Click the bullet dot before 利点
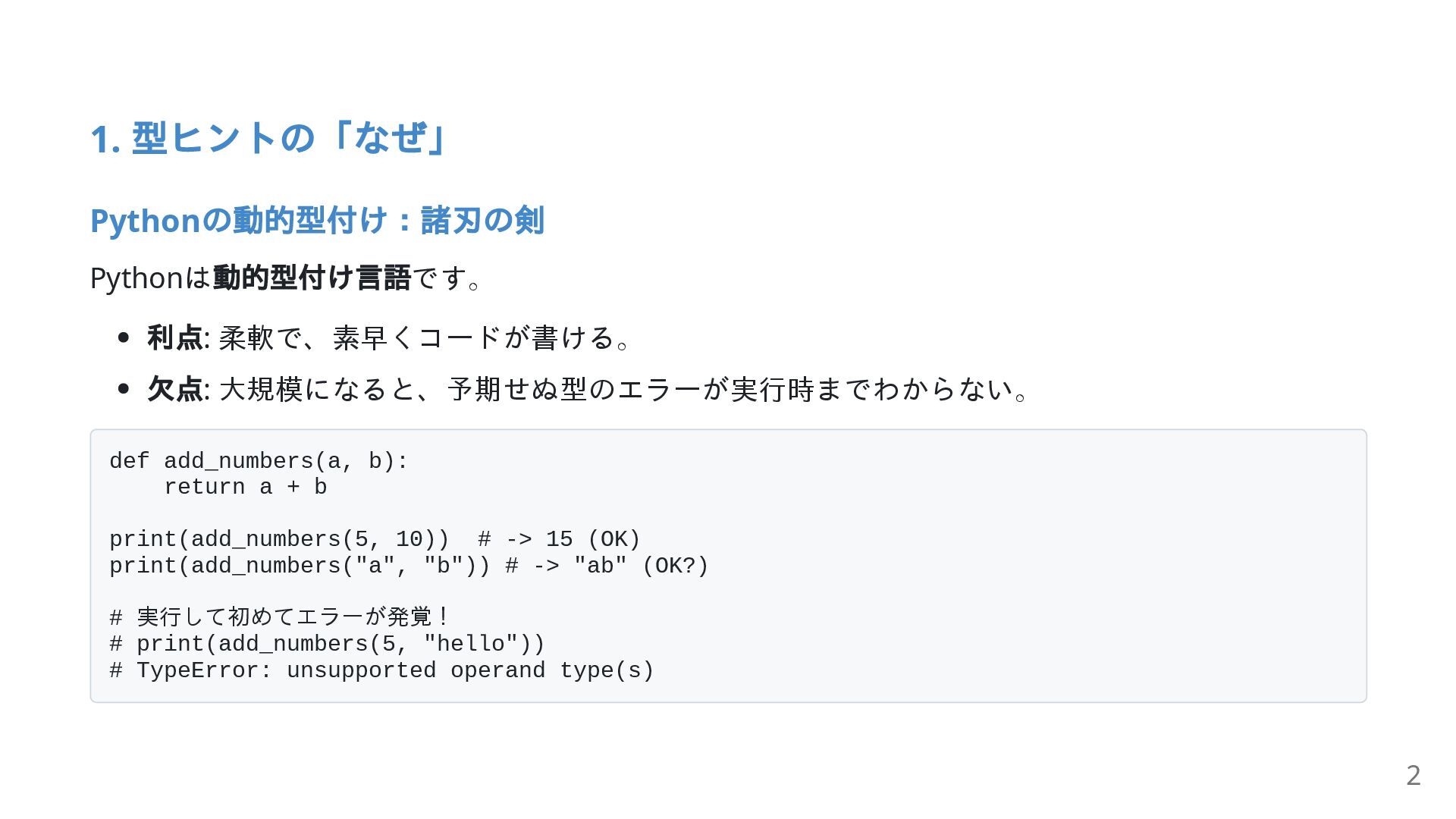Image resolution: width=1456 pixels, height=819 pixels. pos(124,337)
